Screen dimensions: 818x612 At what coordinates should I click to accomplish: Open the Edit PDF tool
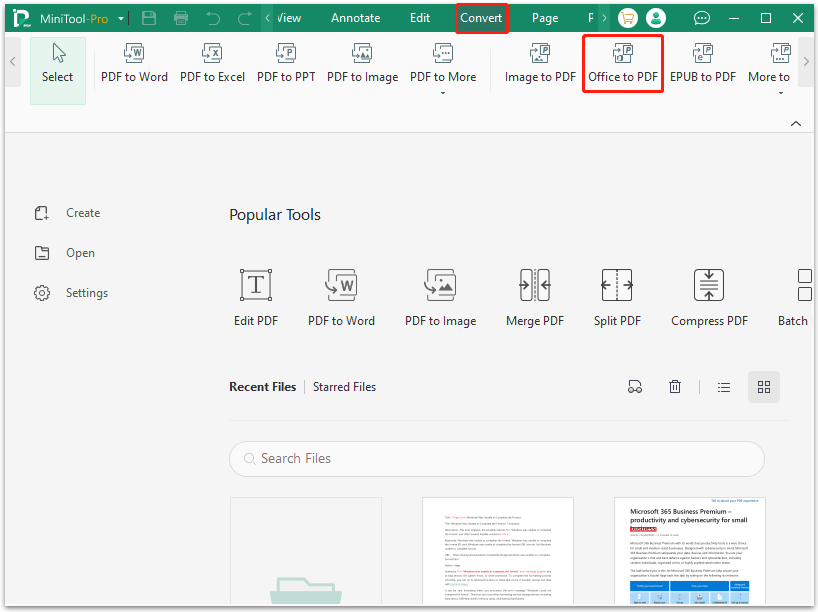click(x=255, y=295)
